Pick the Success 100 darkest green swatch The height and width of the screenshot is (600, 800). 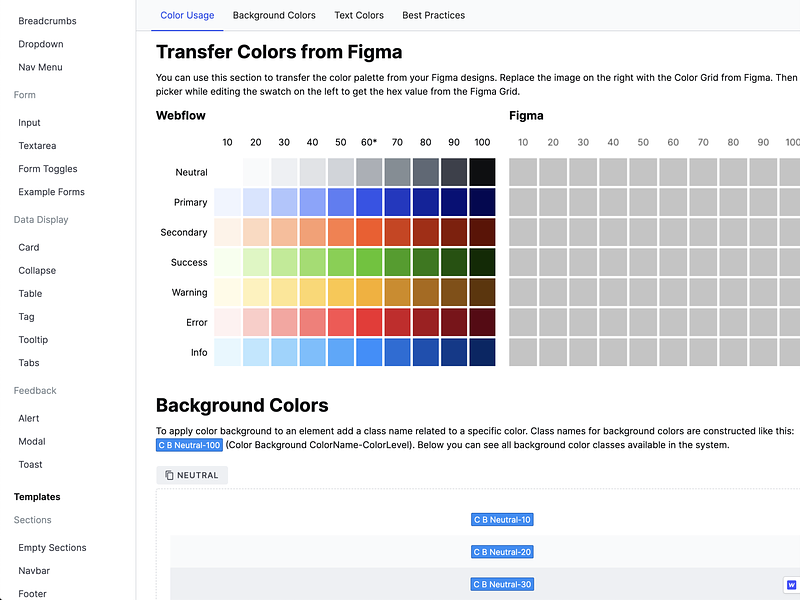click(x=482, y=262)
